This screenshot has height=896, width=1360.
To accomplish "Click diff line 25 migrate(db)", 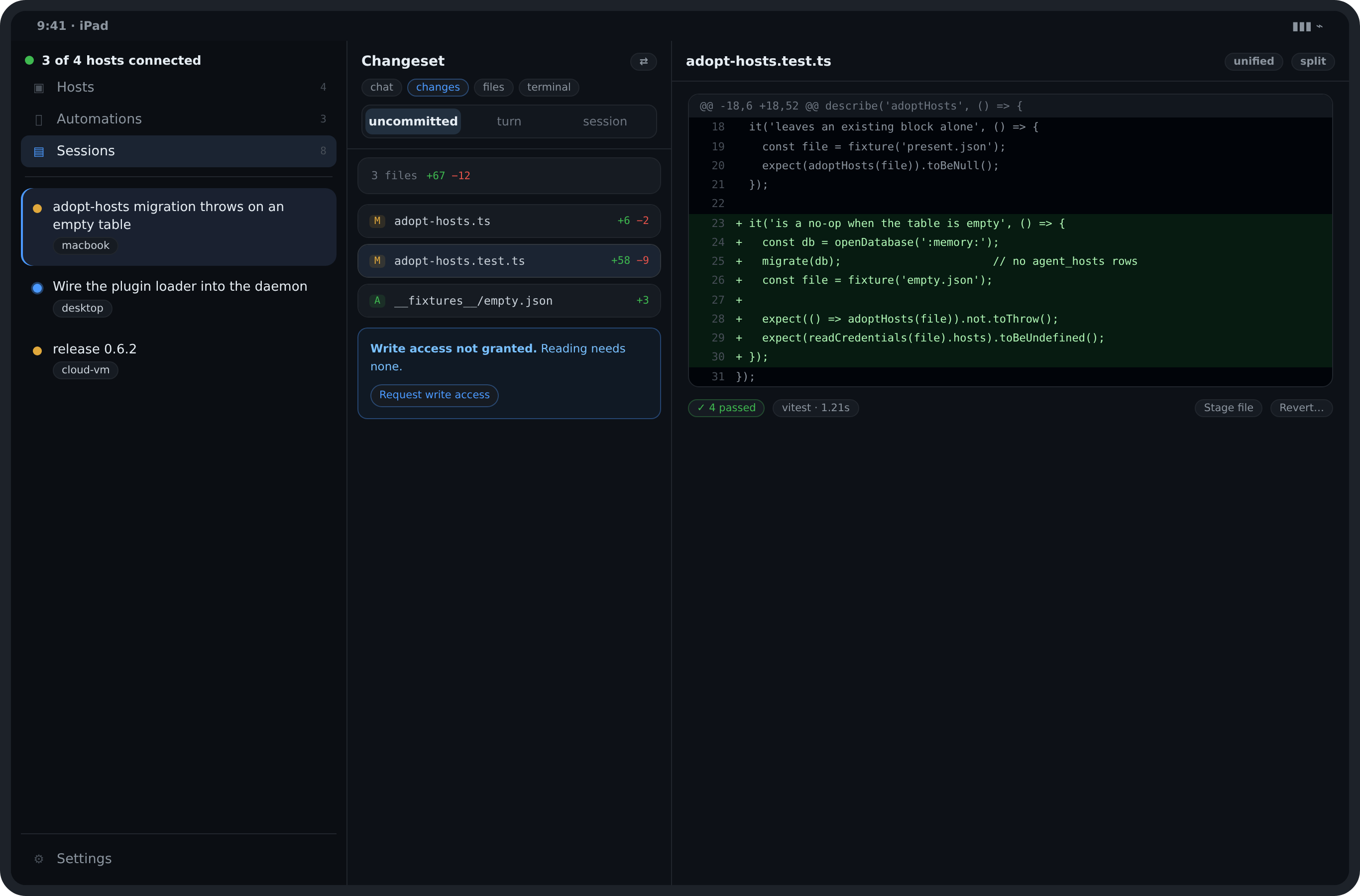I will (1010, 261).
